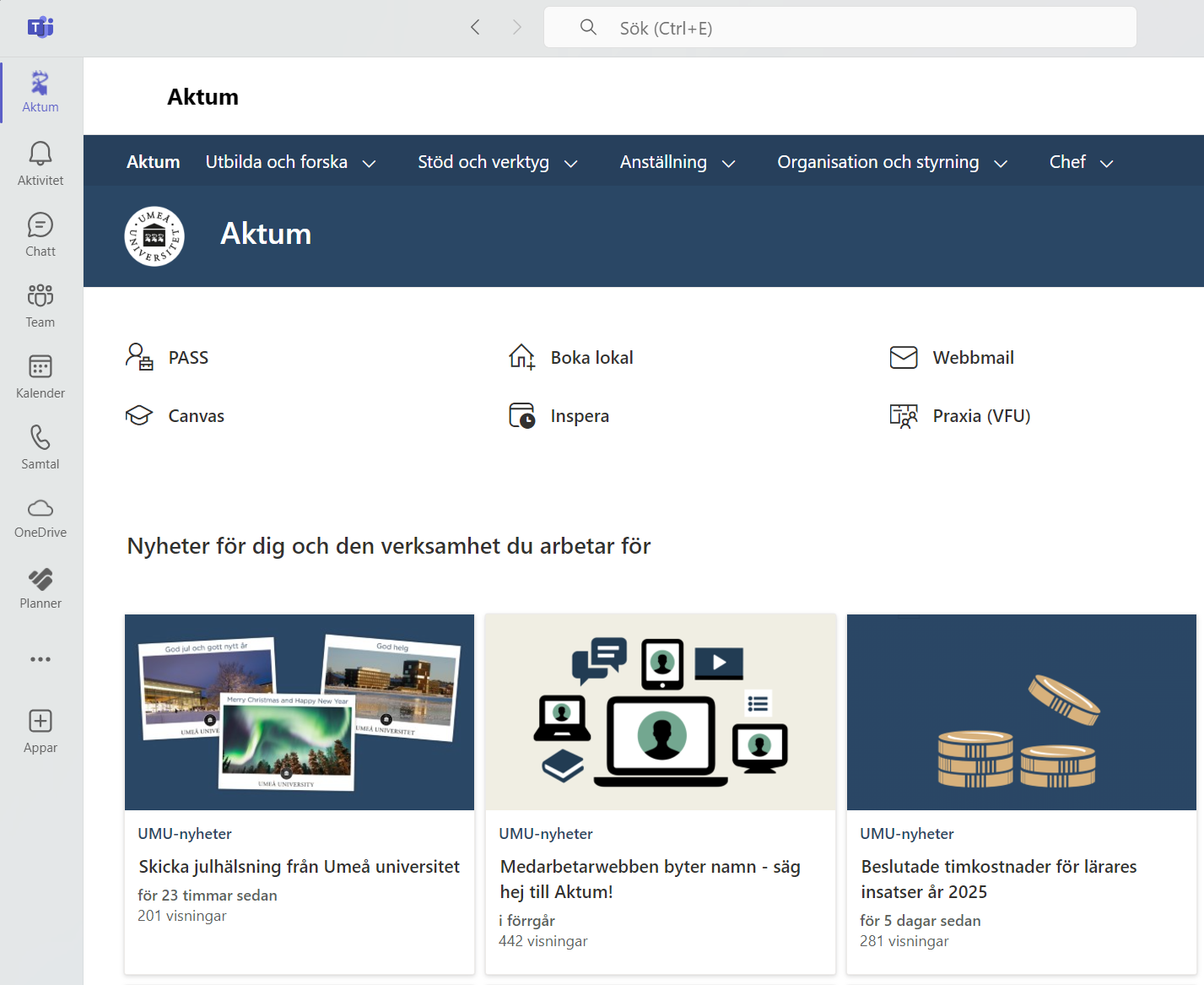Image resolution: width=1204 pixels, height=985 pixels.
Task: Show more apps via the three dots
Action: 40,659
